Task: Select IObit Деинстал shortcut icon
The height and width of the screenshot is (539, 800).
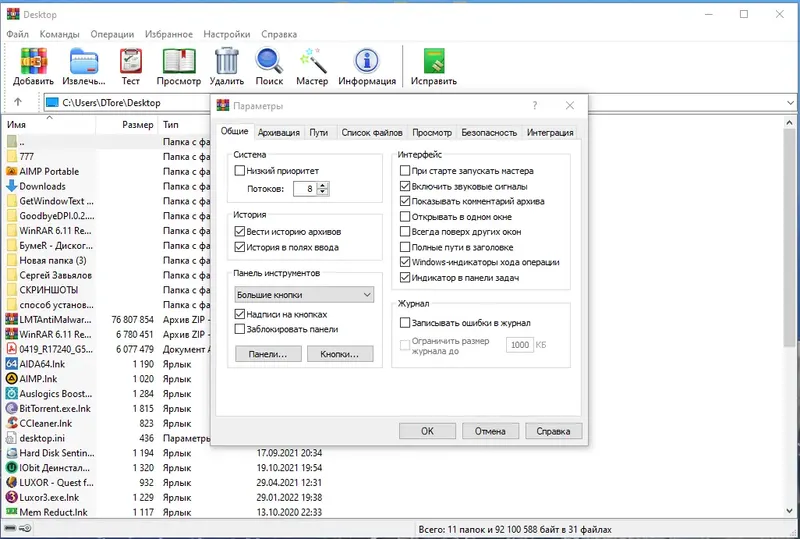Action: [x=12, y=468]
